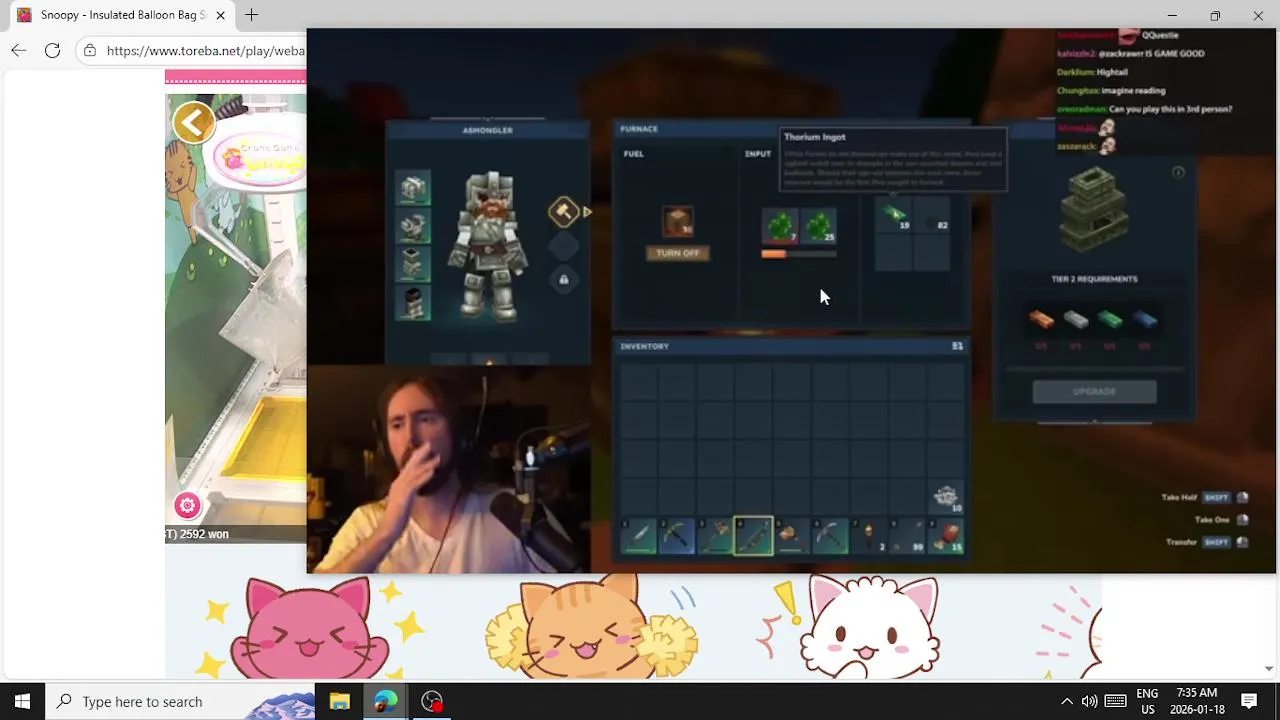Click the Take Half shortcut hint
This screenshot has width=1280, height=720.
pyautogui.click(x=1205, y=497)
